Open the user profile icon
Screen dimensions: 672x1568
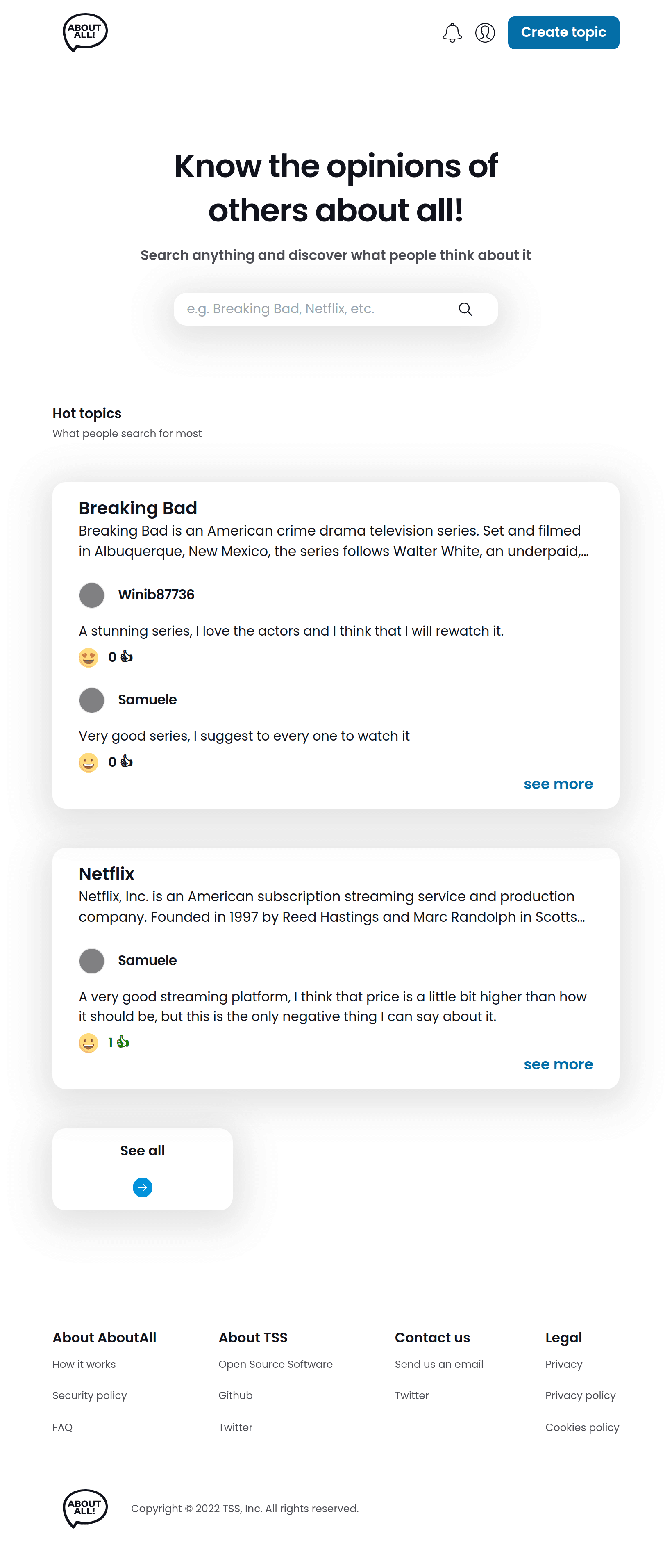(x=485, y=33)
